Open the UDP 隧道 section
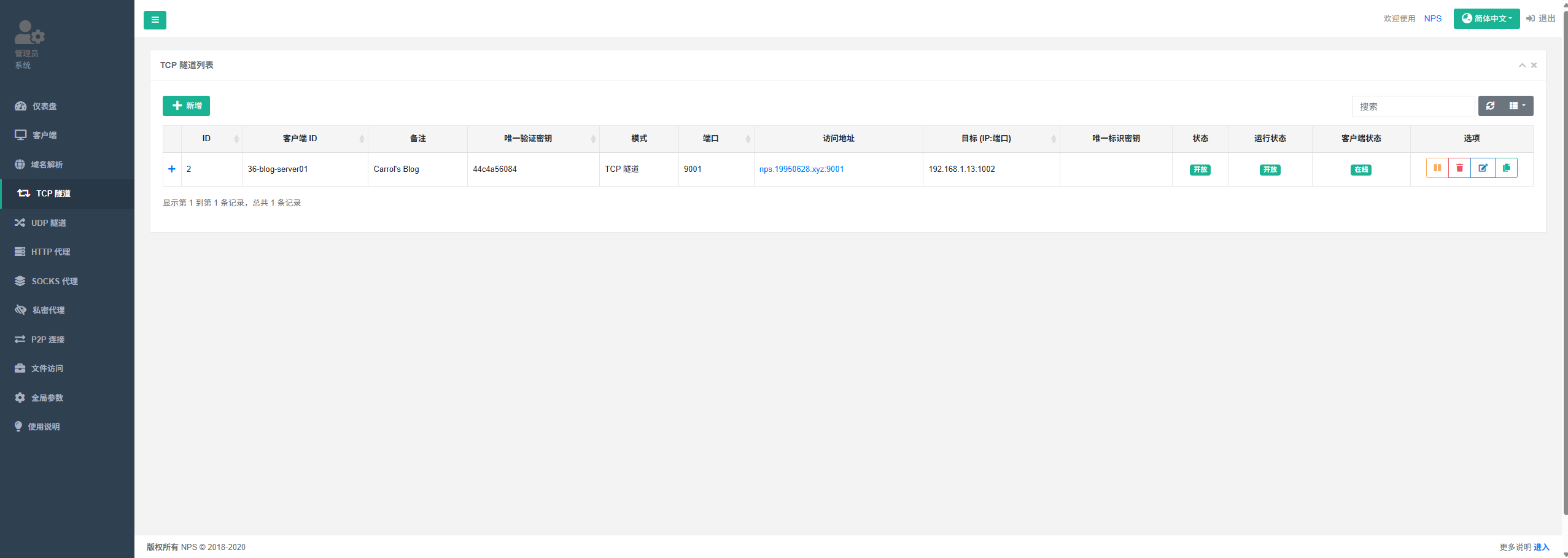Screen dimensions: 1568x558 pyautogui.click(x=49, y=223)
